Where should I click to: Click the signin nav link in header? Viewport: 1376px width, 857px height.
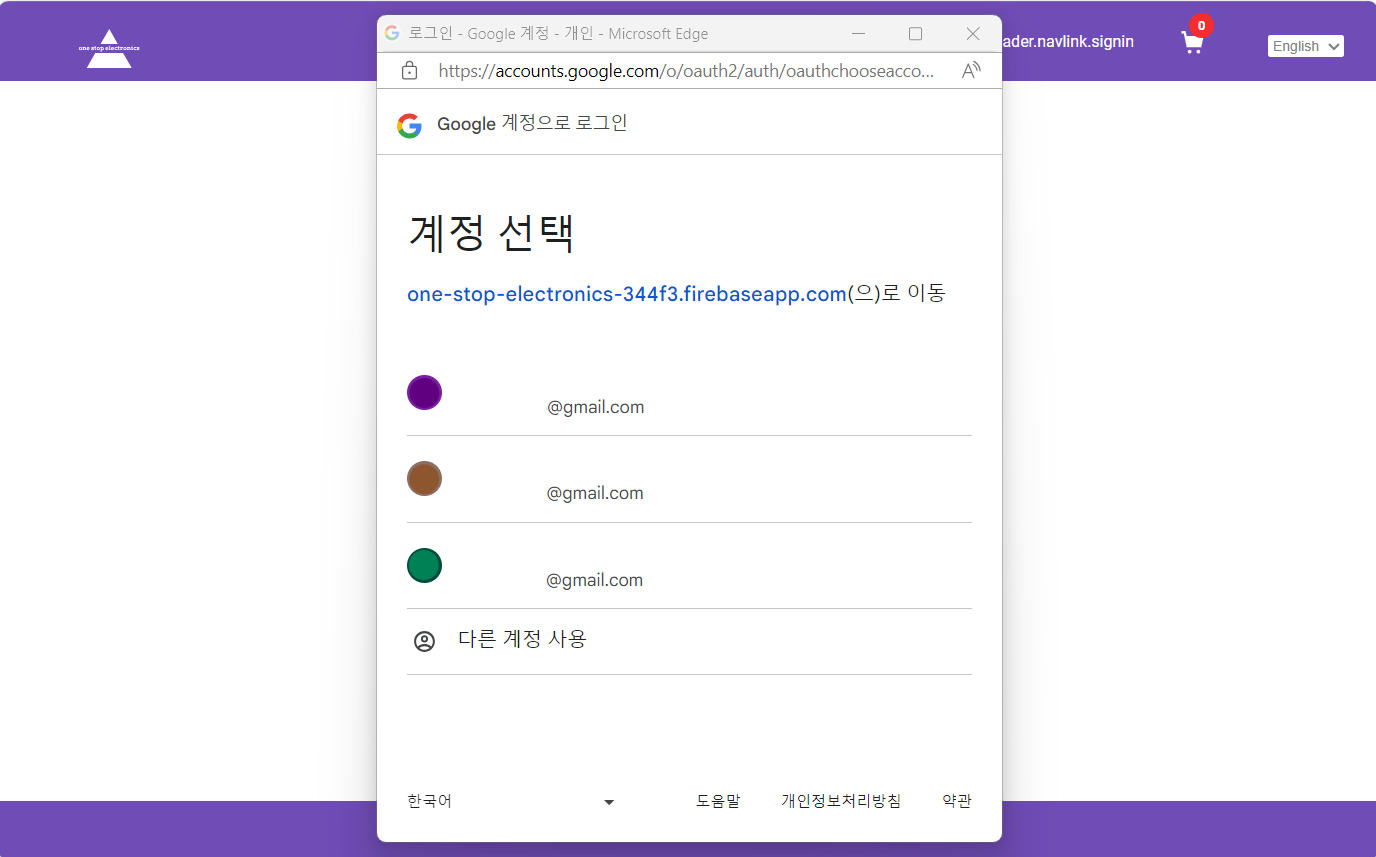click(x=1068, y=41)
